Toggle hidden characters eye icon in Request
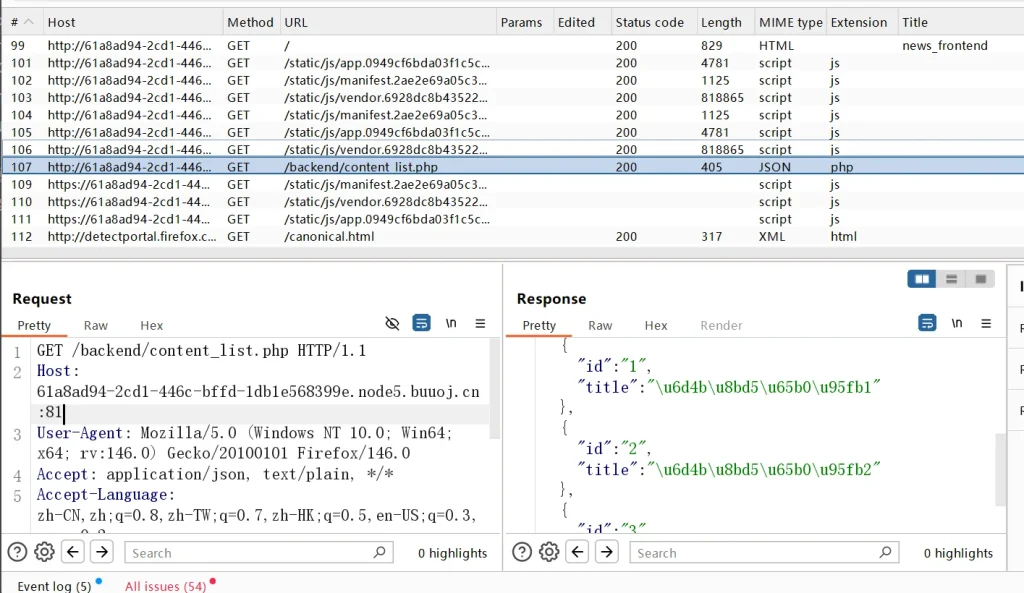Viewport: 1024px width, 593px height. click(392, 323)
